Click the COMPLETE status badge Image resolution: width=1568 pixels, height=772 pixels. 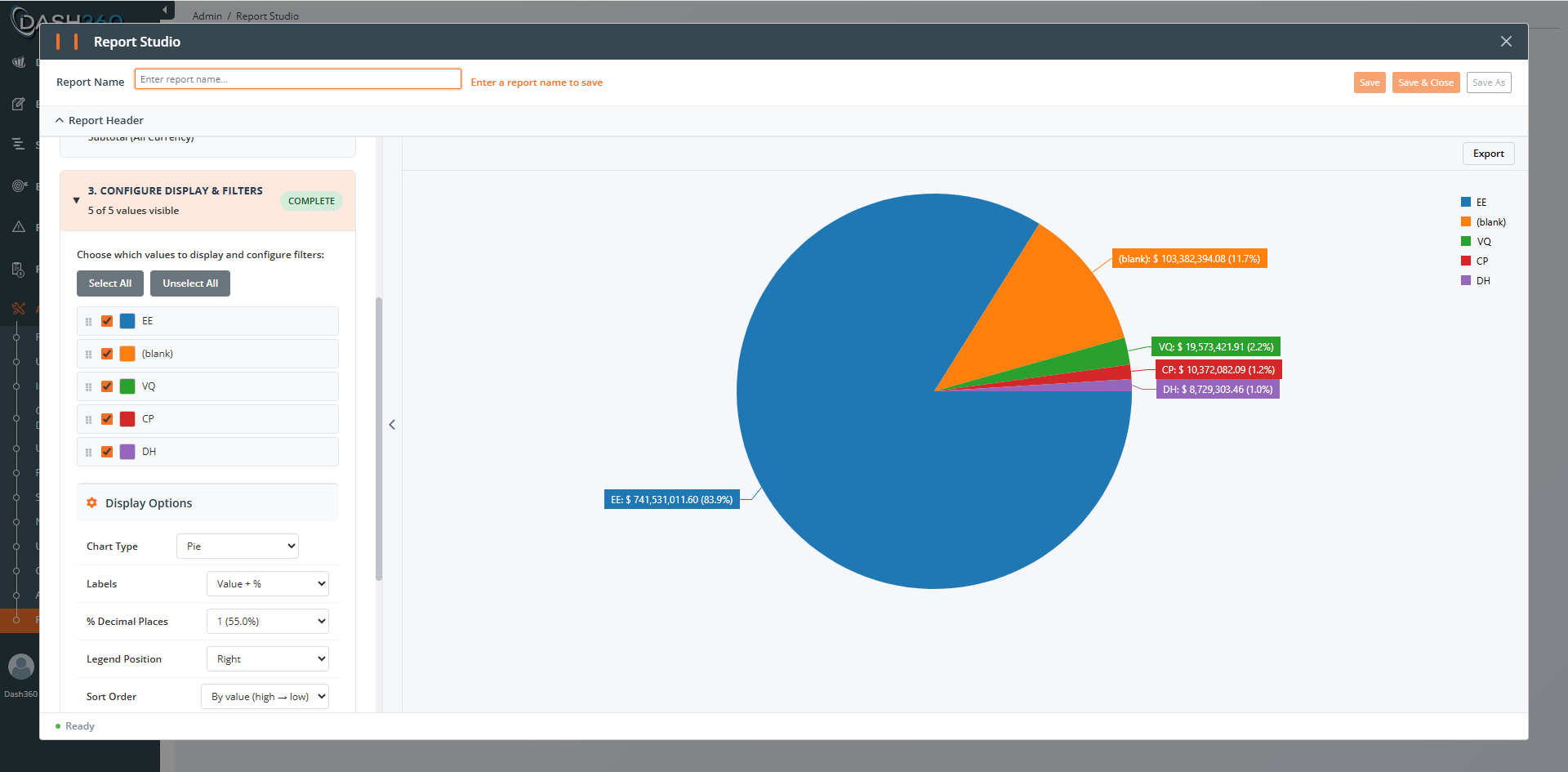311,201
